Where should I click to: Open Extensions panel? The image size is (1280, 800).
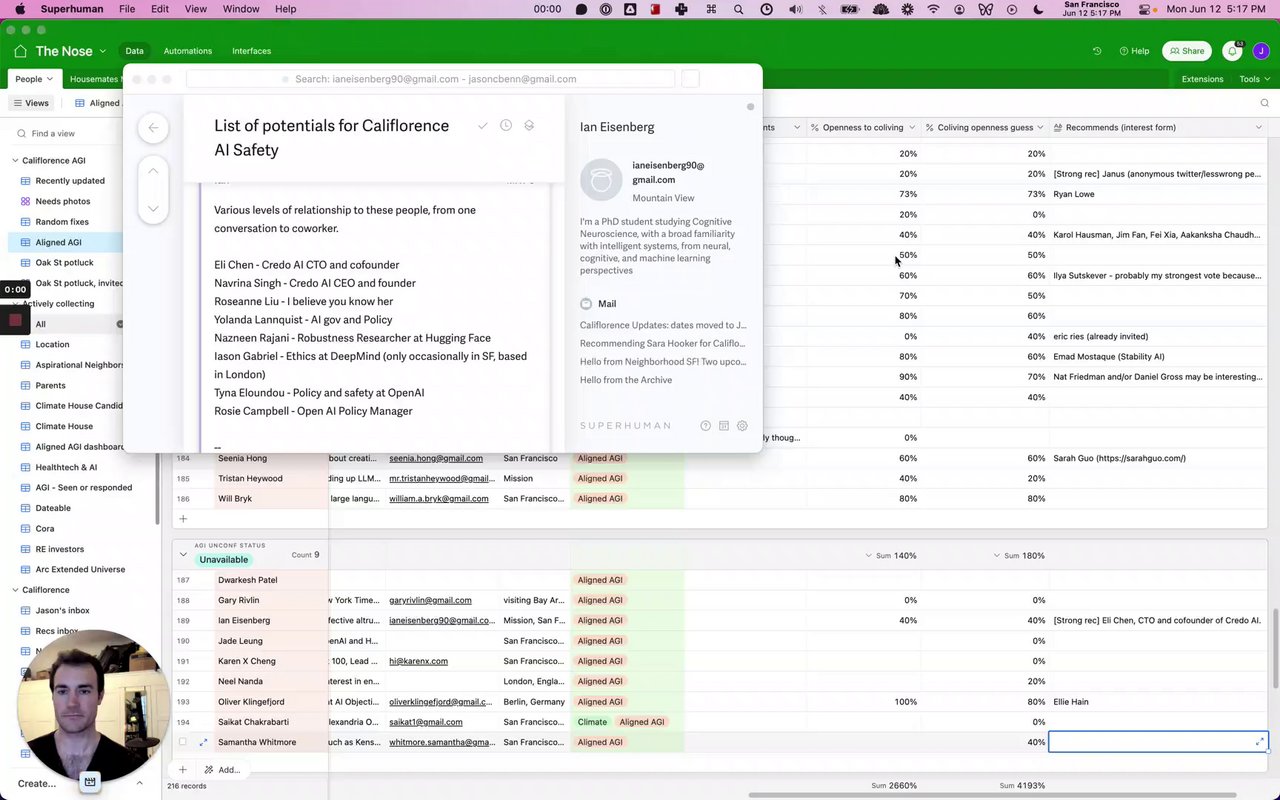(x=1202, y=79)
